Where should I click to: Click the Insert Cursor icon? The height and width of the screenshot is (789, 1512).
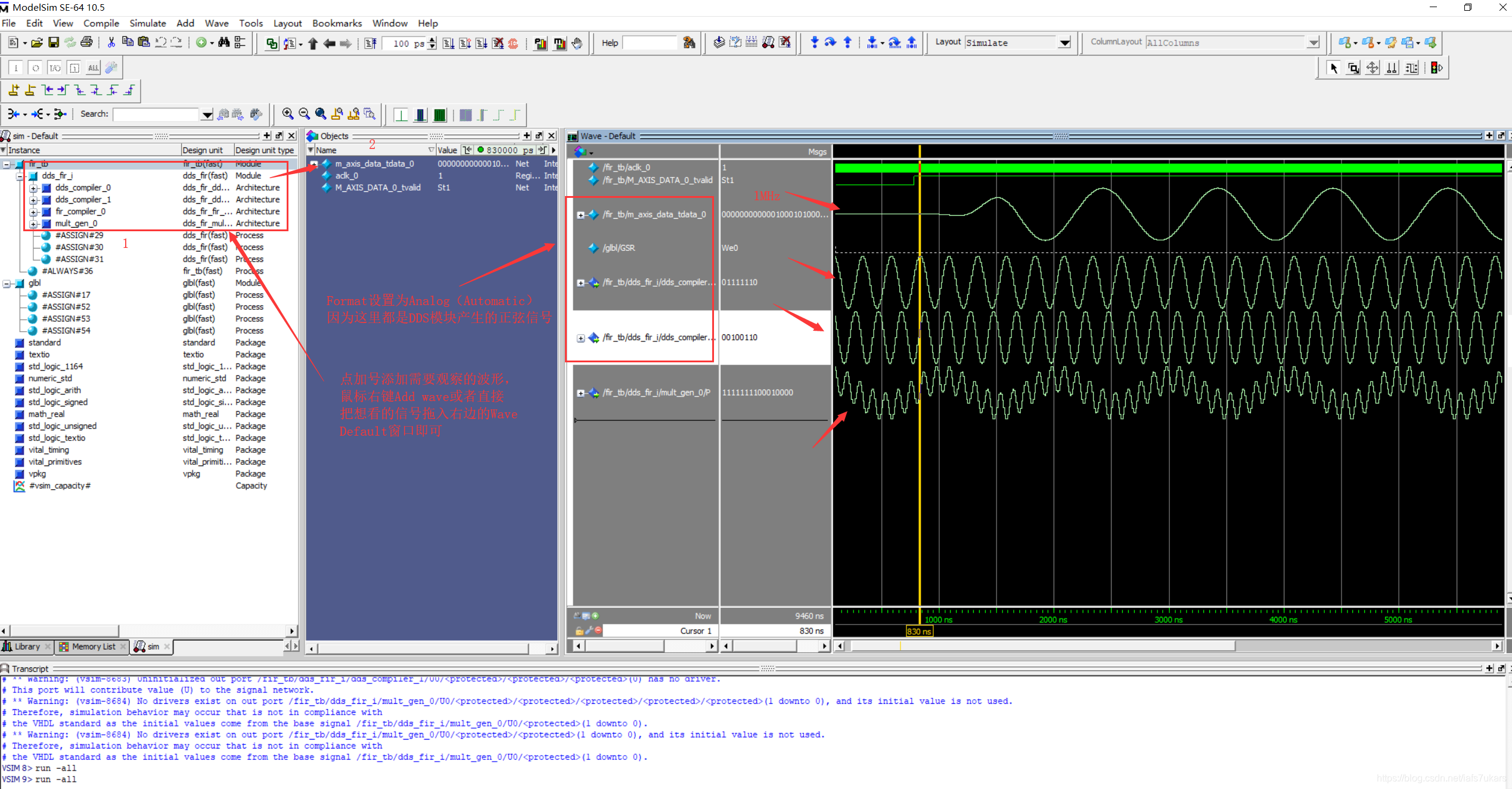pyautogui.click(x=14, y=91)
